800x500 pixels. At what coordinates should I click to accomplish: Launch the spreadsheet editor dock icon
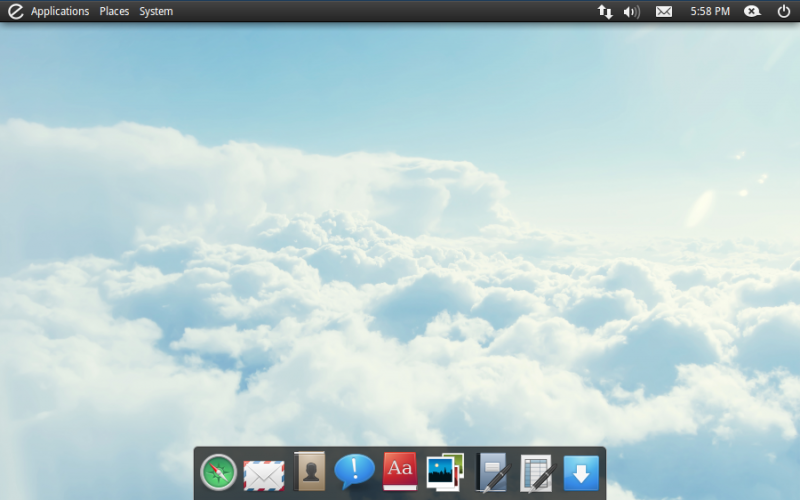click(x=537, y=473)
